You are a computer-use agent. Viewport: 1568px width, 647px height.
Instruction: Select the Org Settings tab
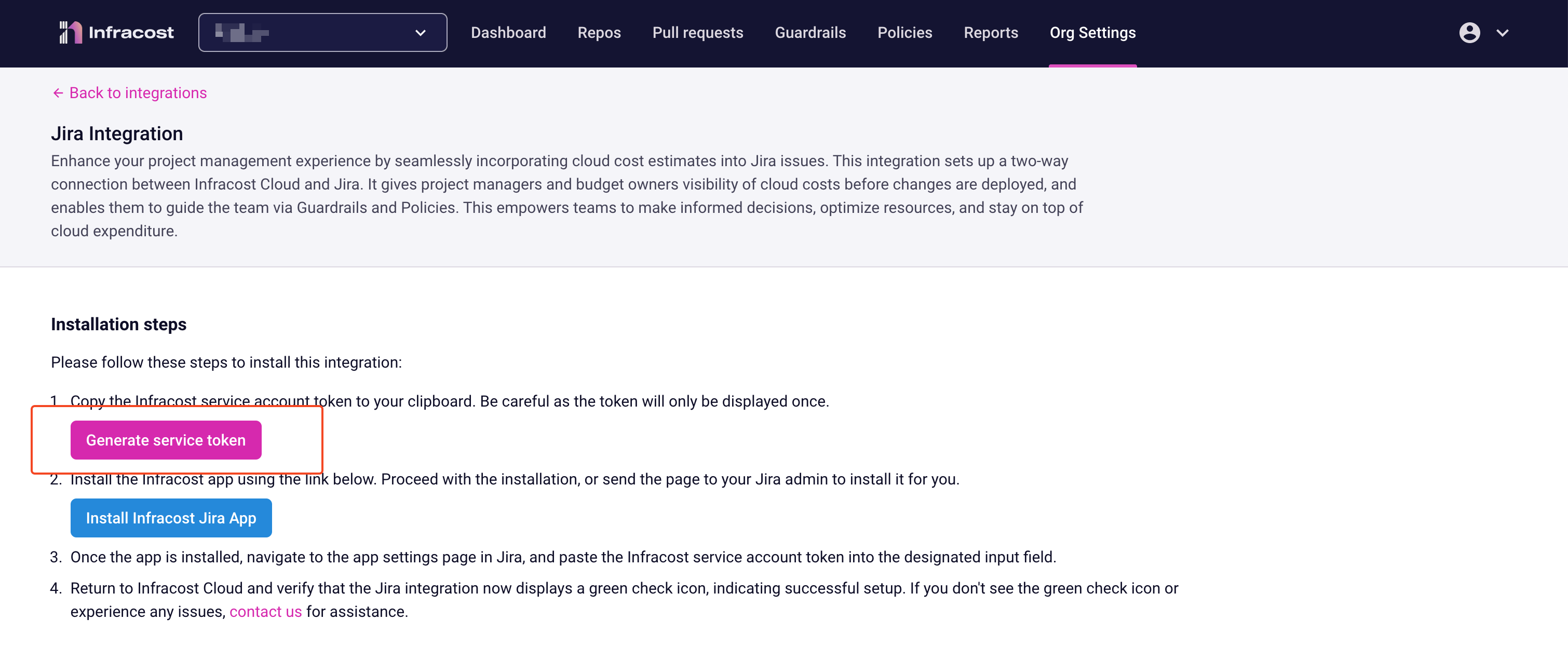1092,32
